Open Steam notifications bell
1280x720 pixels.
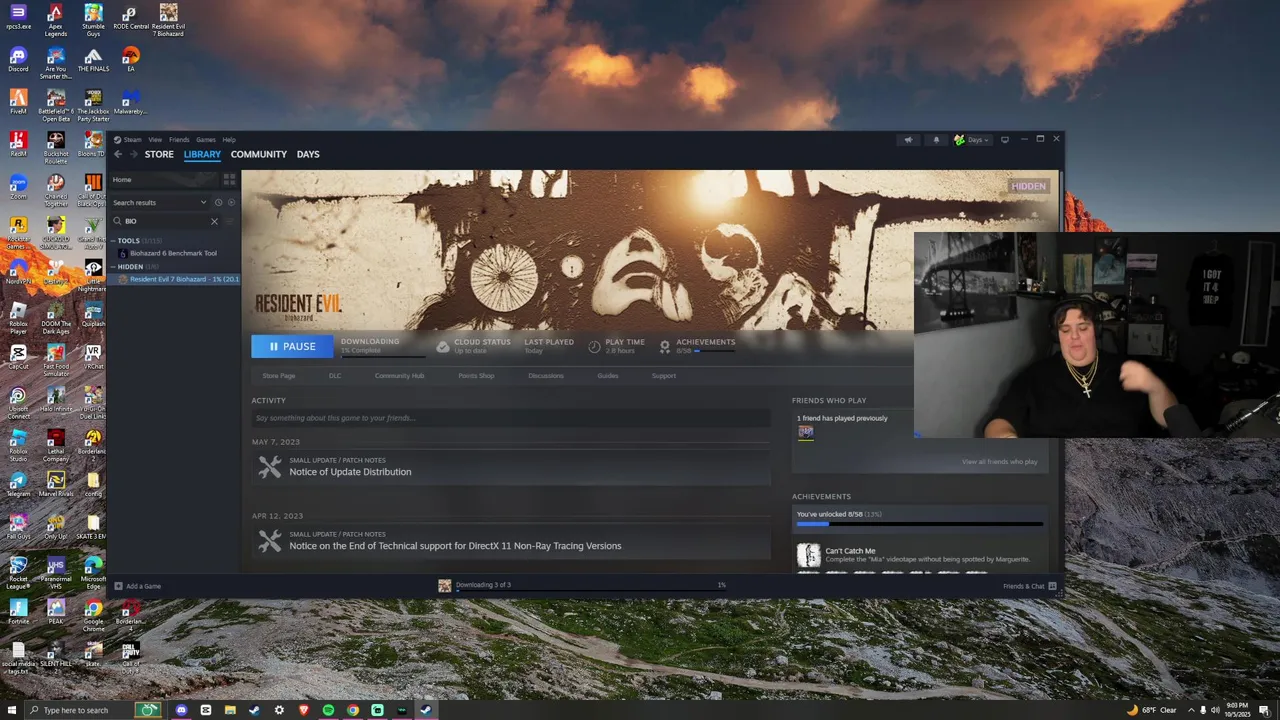point(936,140)
